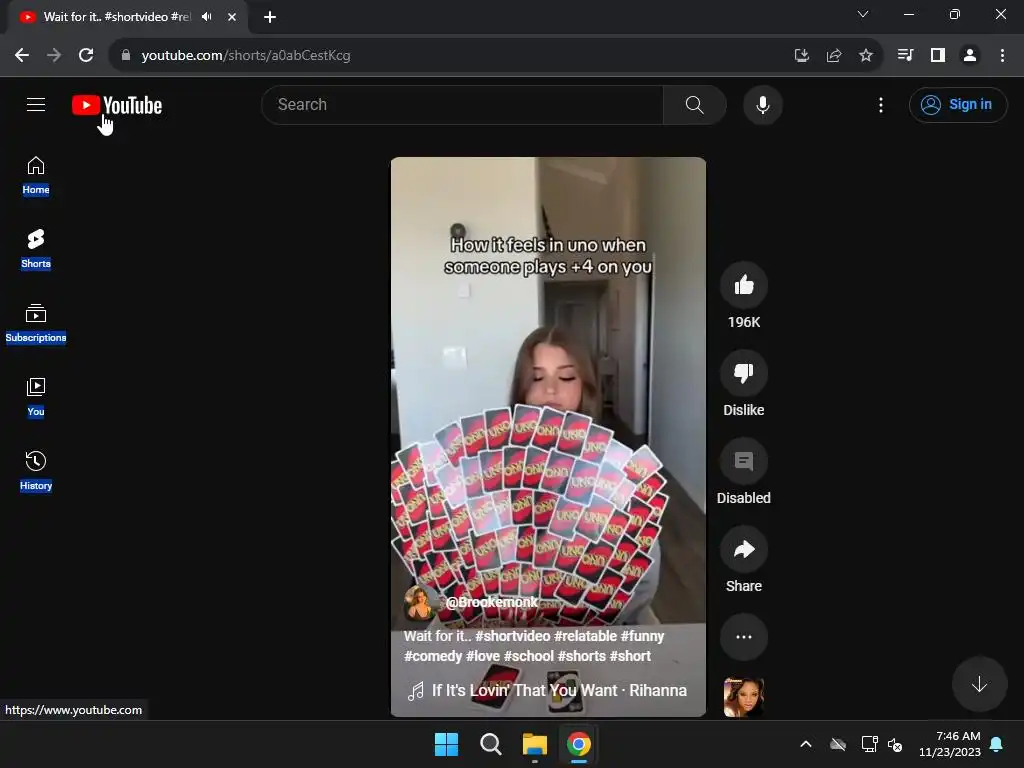This screenshot has height=768, width=1024.
Task: Toggle Chrome side panel
Action: tap(938, 56)
